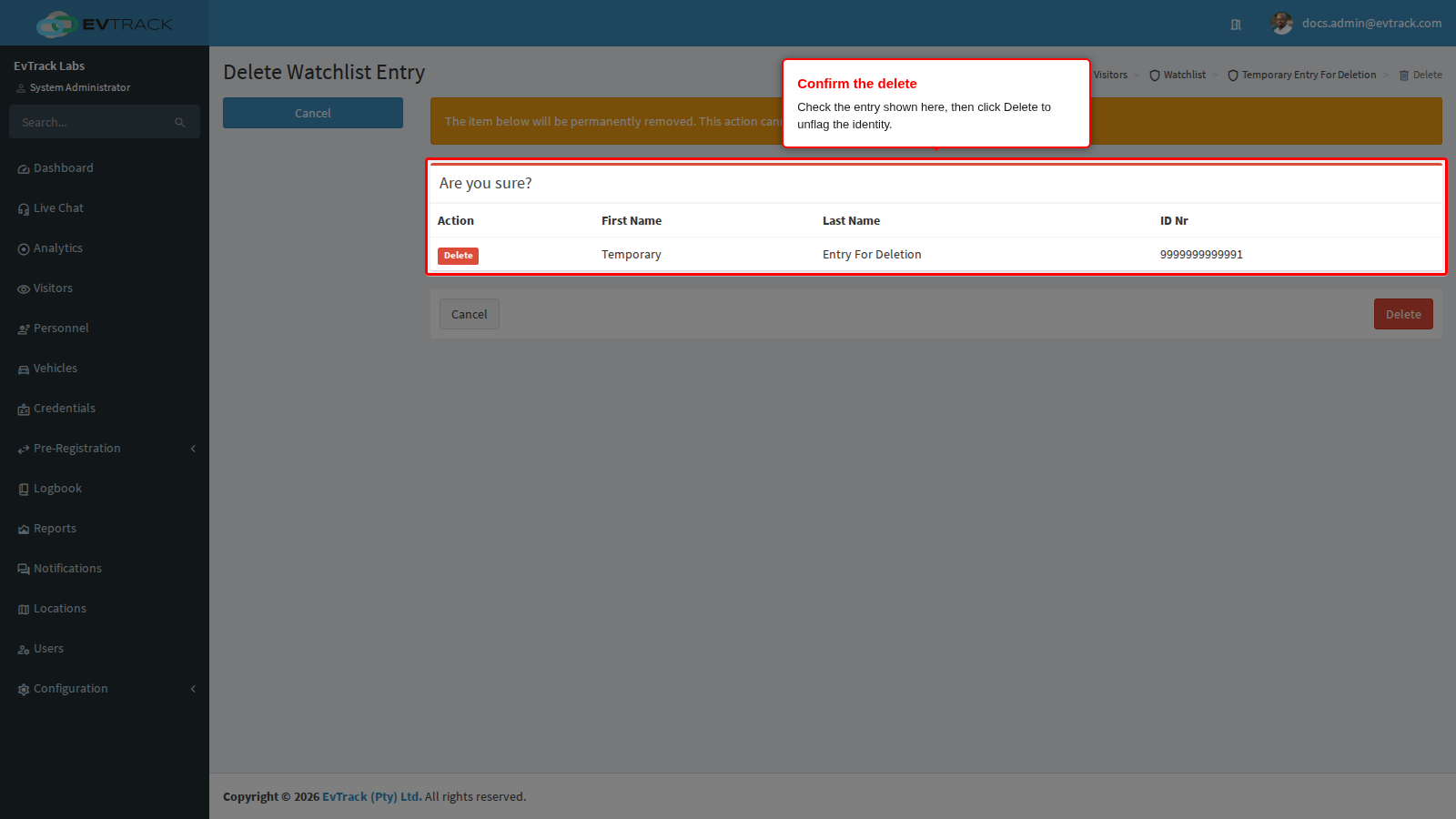This screenshot has height=819, width=1456.
Task: Click the EvTrack (Pty) Ltd. footer link
Action: click(372, 796)
